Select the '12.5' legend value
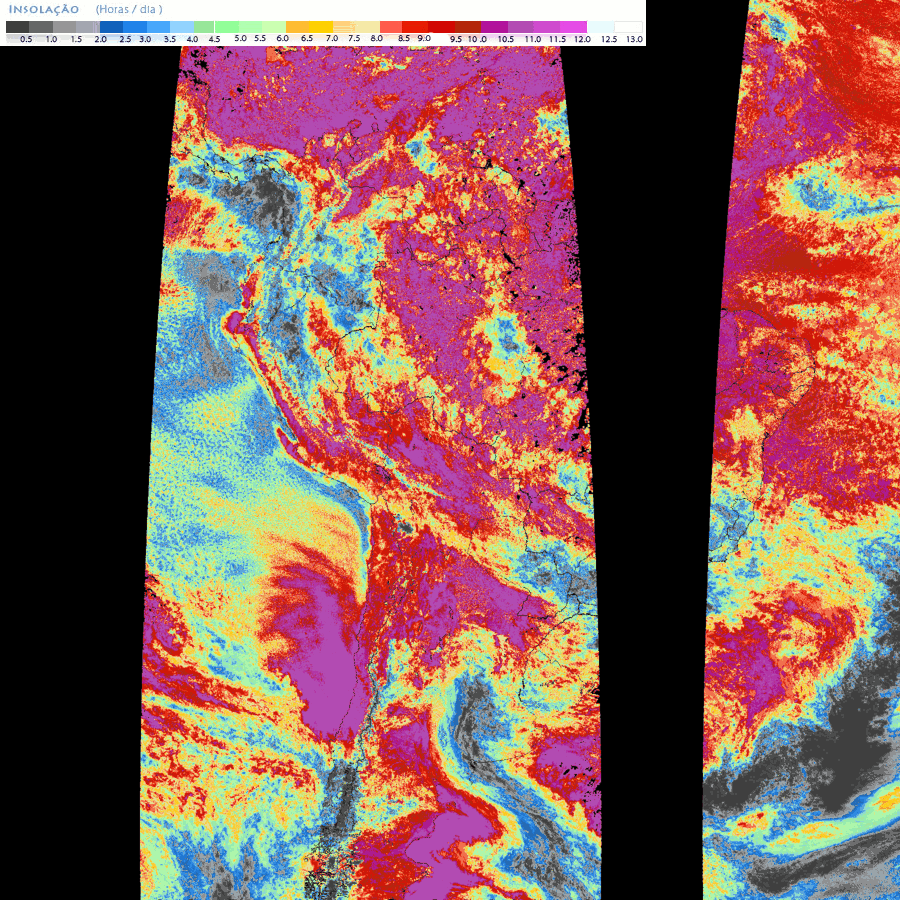The image size is (900, 900). pyautogui.click(x=609, y=40)
